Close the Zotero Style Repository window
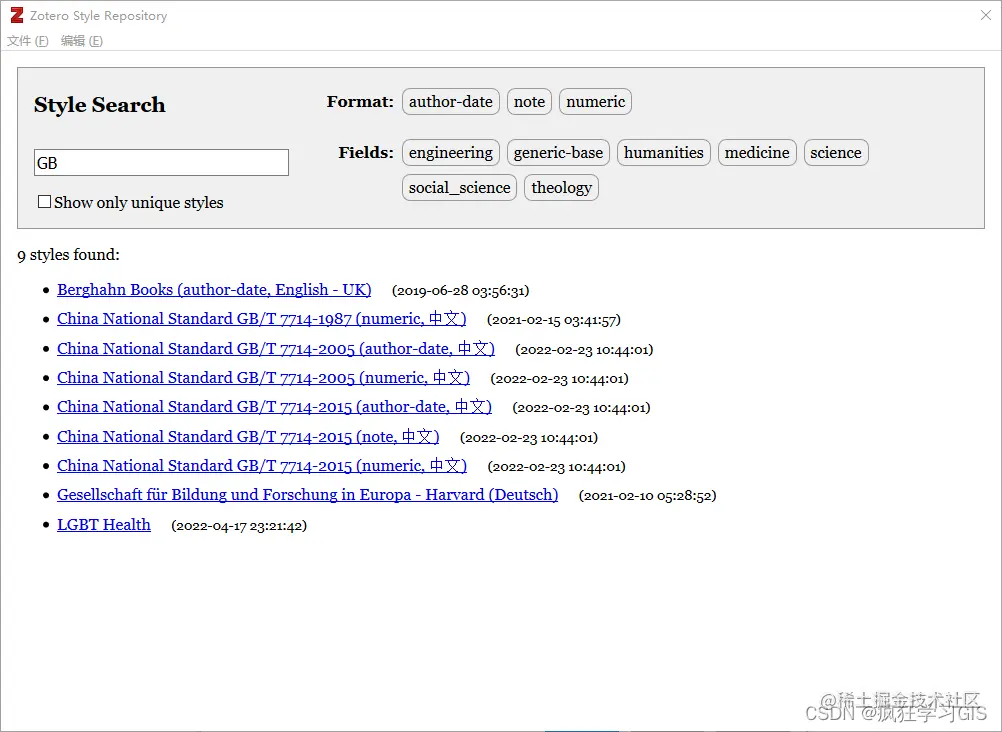Screen dimensions: 1002x732 986,15
